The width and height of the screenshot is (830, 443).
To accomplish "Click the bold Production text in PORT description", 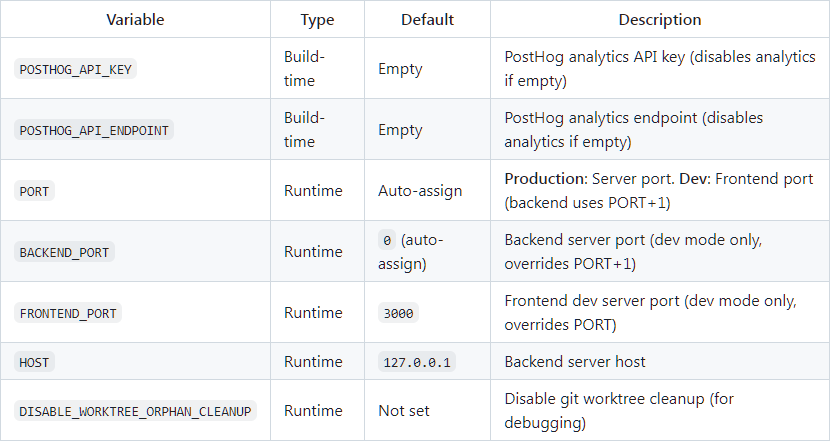I will 546,179.
